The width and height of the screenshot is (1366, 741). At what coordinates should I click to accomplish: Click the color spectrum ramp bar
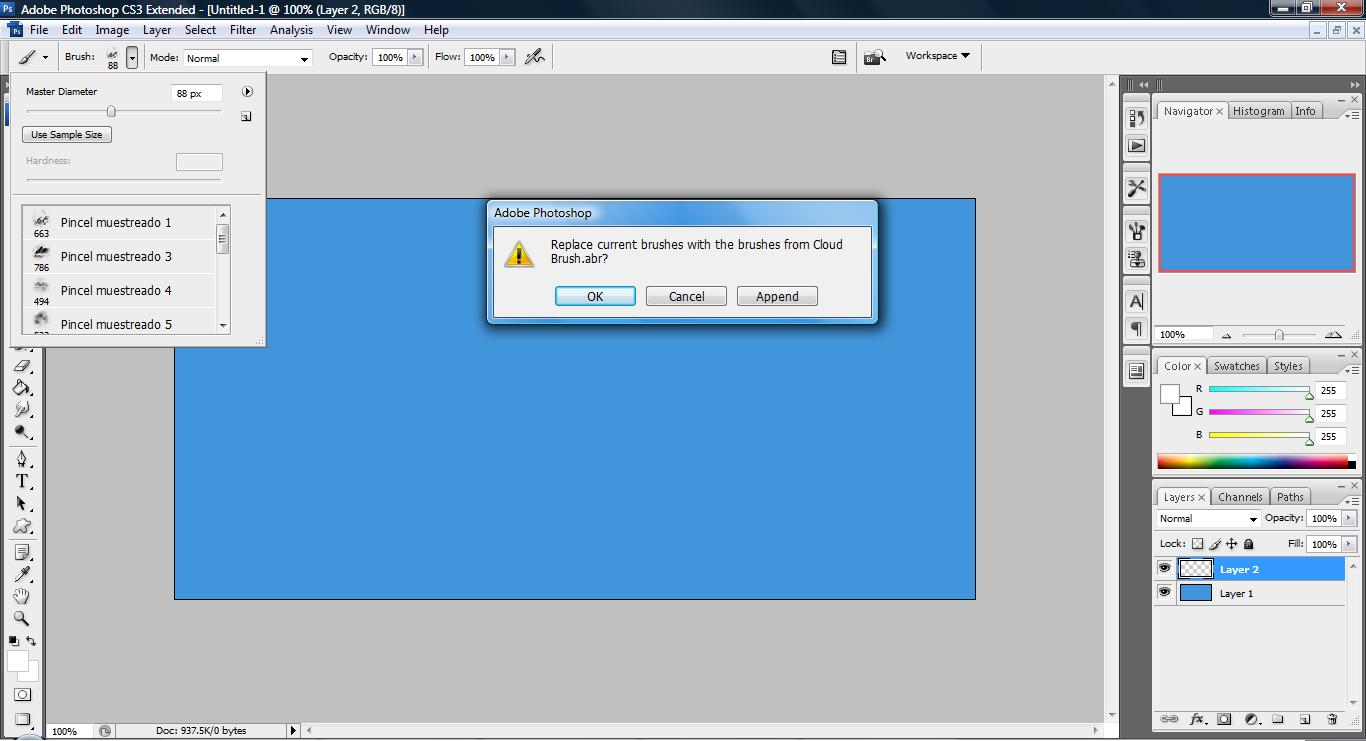(x=1256, y=462)
